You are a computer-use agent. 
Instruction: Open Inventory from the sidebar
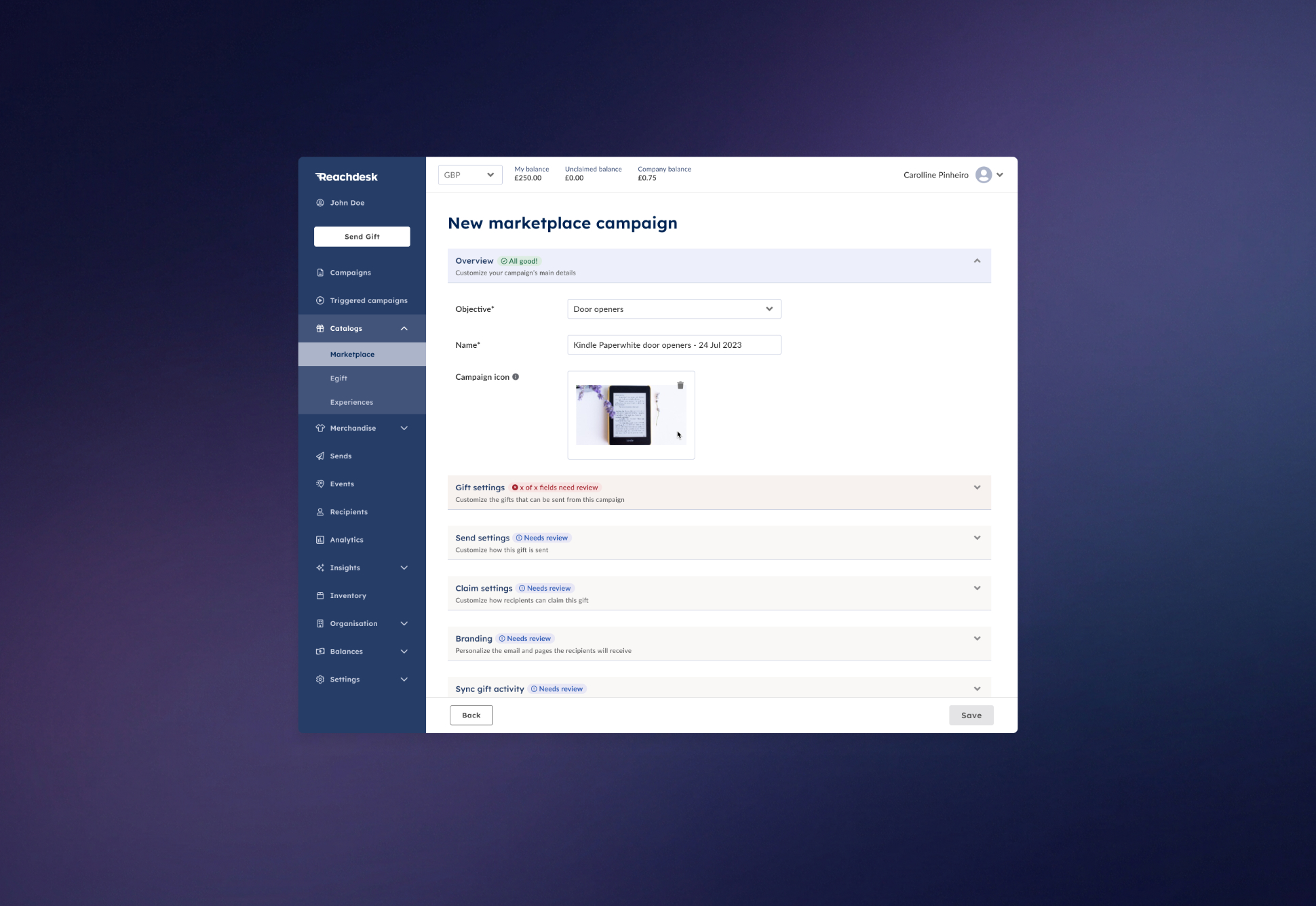(x=348, y=596)
